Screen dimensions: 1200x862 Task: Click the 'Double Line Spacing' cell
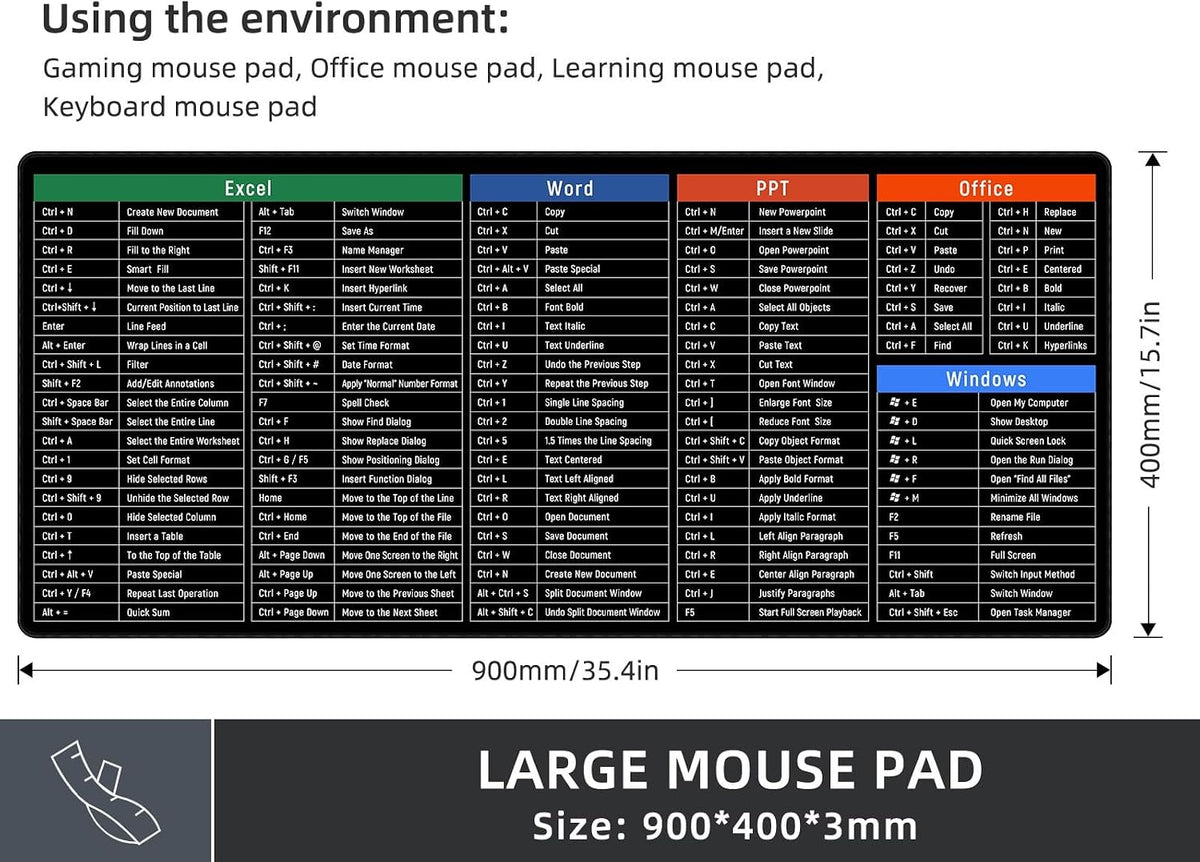pos(604,422)
